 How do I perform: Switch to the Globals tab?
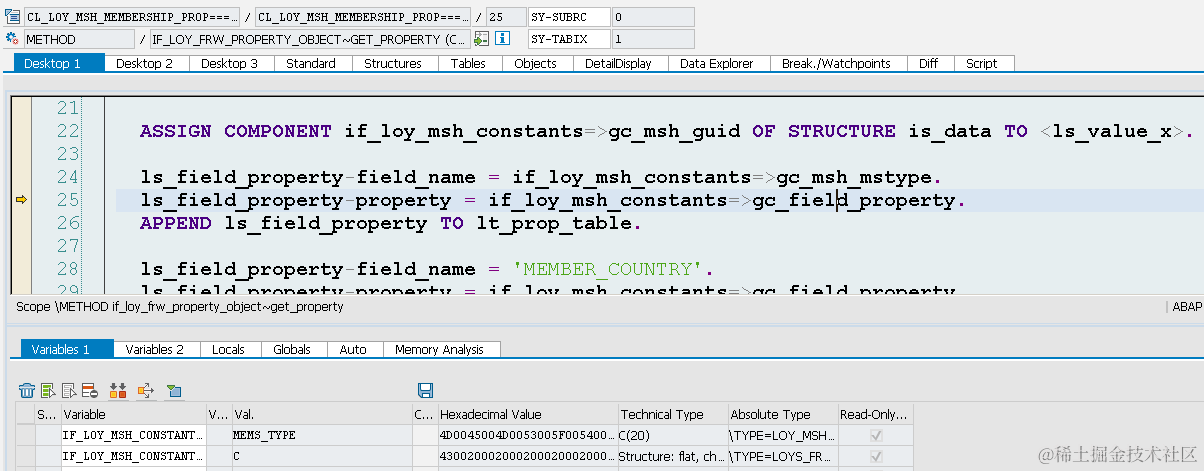(292, 349)
